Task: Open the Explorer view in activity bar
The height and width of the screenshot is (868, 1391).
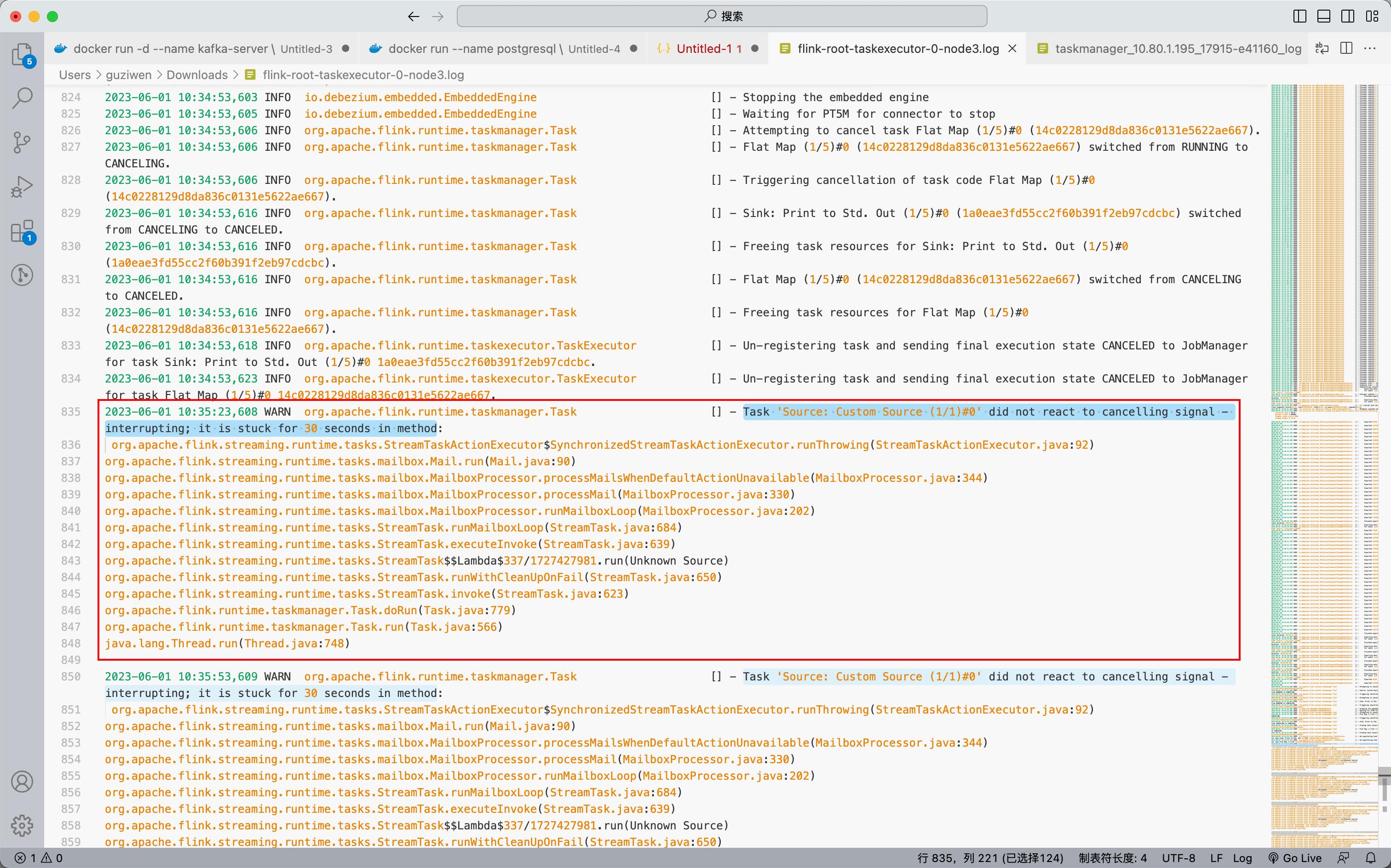Action: 22,55
